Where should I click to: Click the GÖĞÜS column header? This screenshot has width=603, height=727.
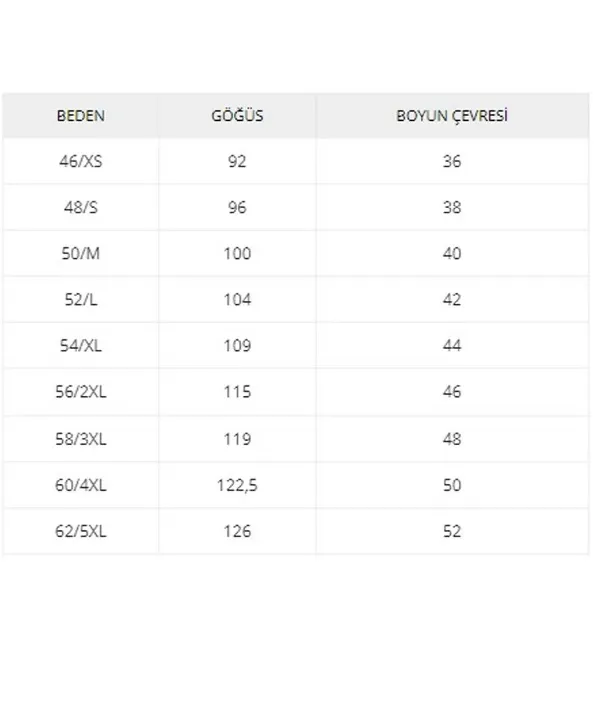coord(237,115)
